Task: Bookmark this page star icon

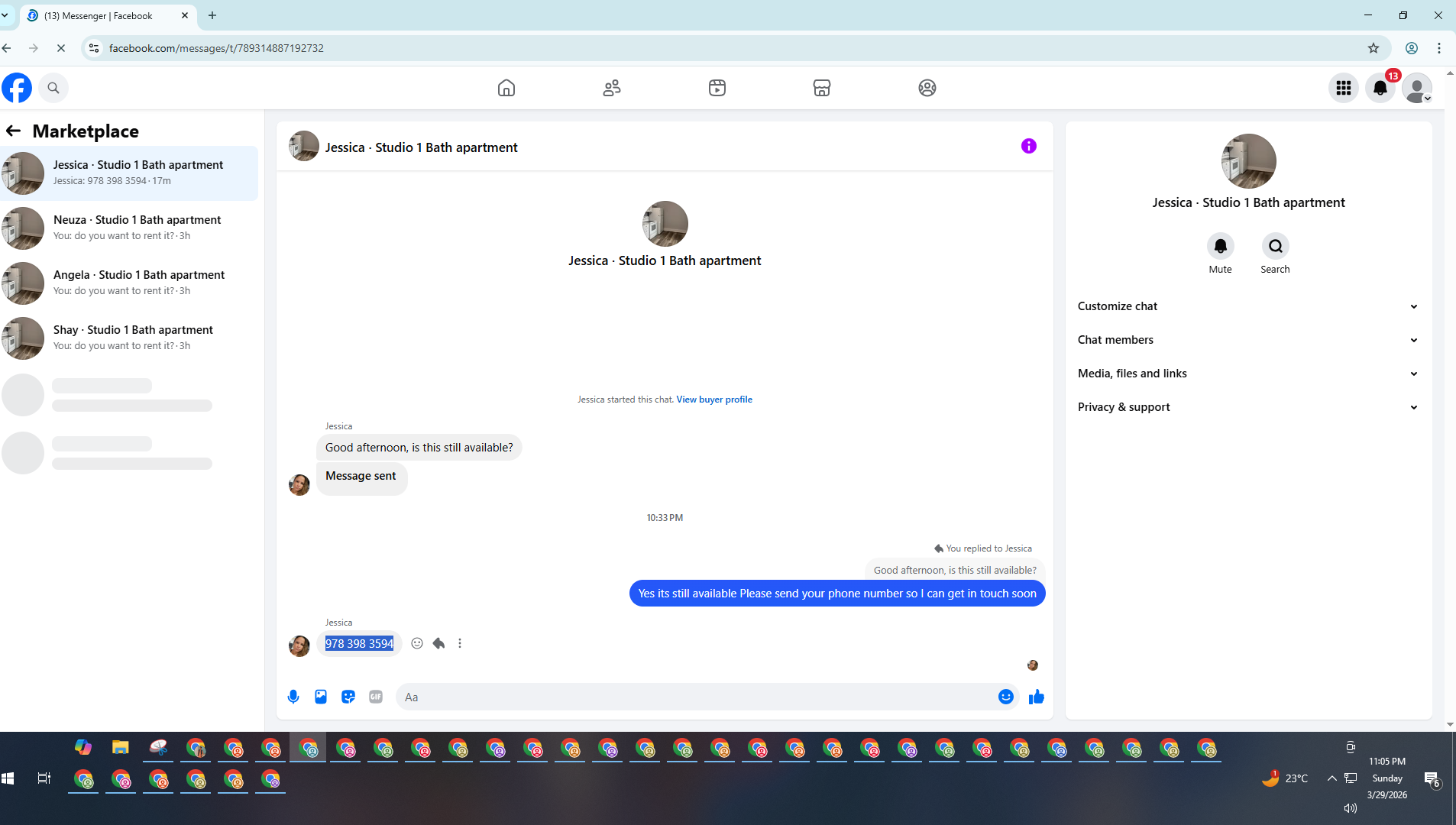Action: tap(1373, 48)
